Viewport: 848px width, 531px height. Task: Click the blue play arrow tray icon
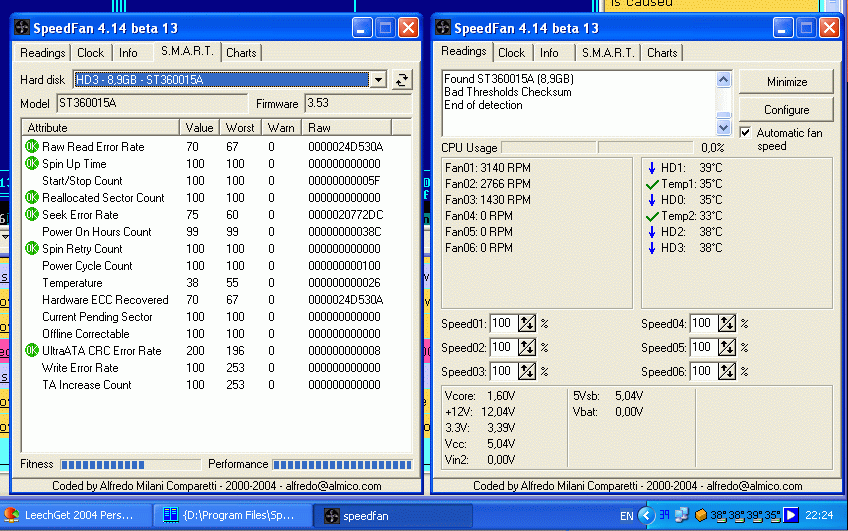[x=791, y=515]
